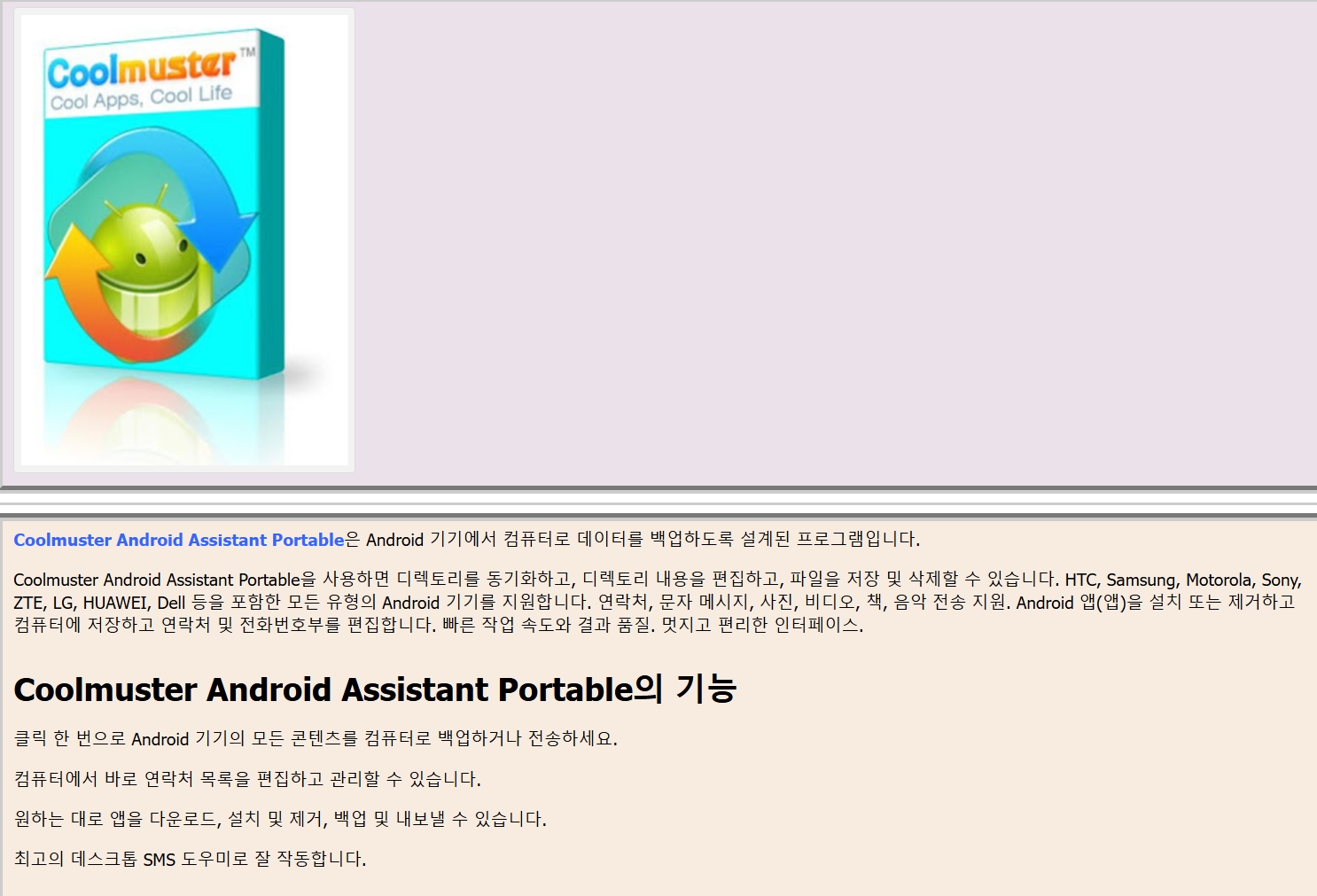The width and height of the screenshot is (1317, 896).
Task: Follow the Coolmuster Android Assistant Portable link
Action: [179, 540]
